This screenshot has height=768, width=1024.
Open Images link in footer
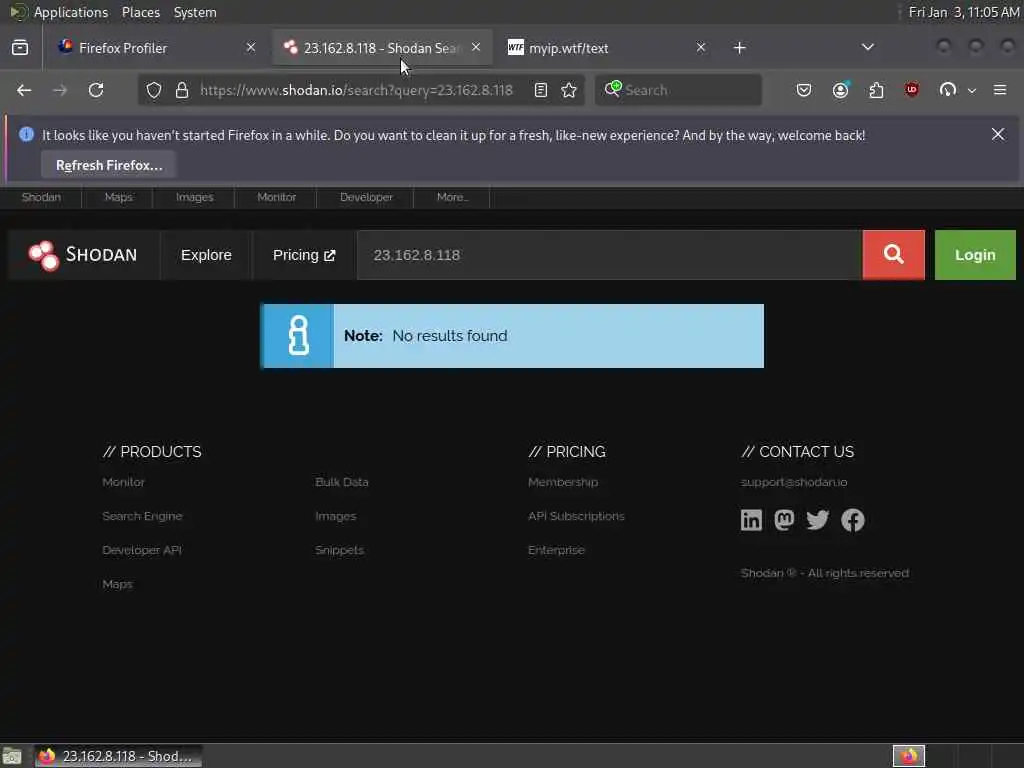click(x=336, y=516)
